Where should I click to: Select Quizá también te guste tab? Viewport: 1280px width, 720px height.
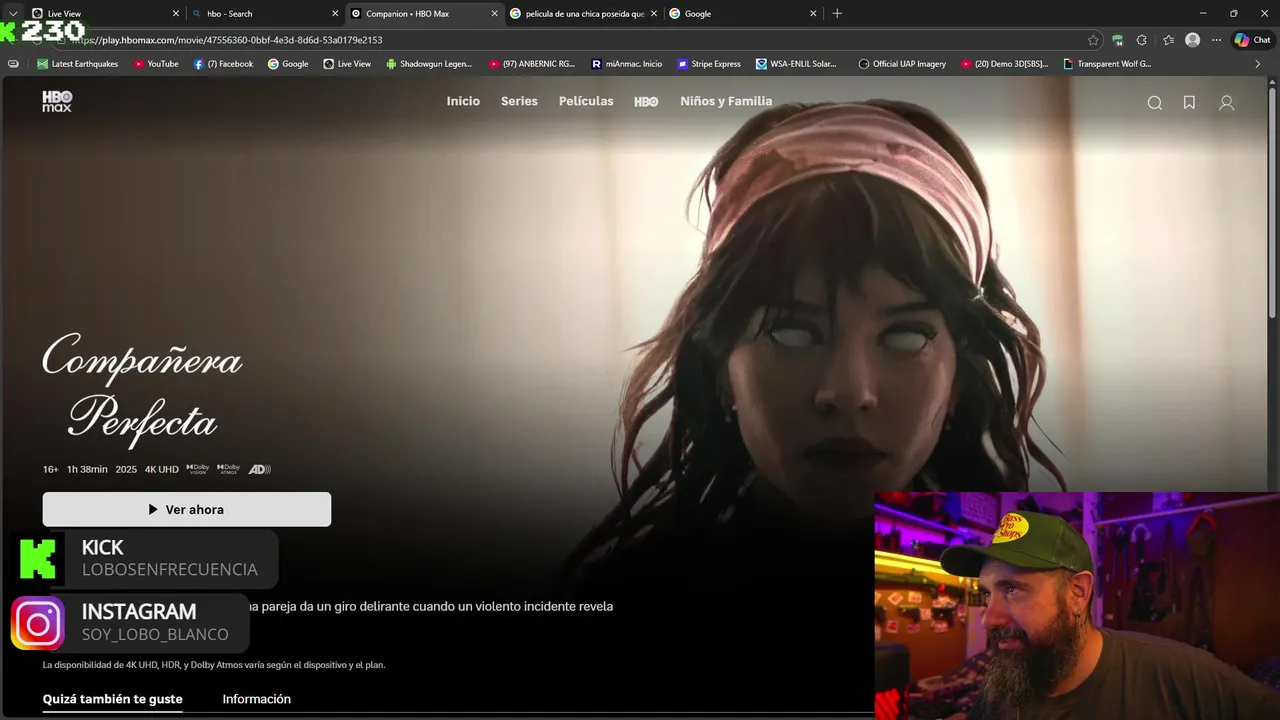point(112,699)
